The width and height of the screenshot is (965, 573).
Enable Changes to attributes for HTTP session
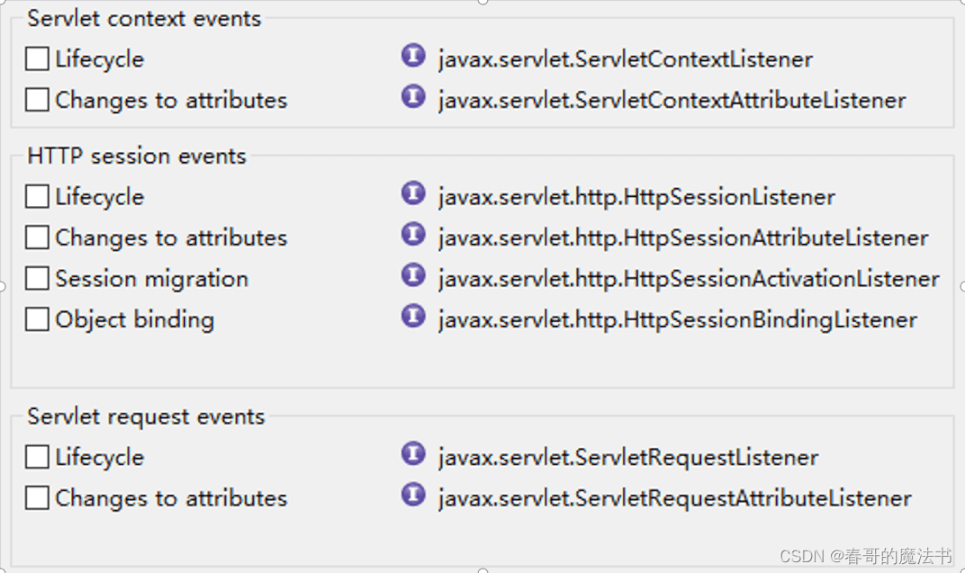coord(37,238)
